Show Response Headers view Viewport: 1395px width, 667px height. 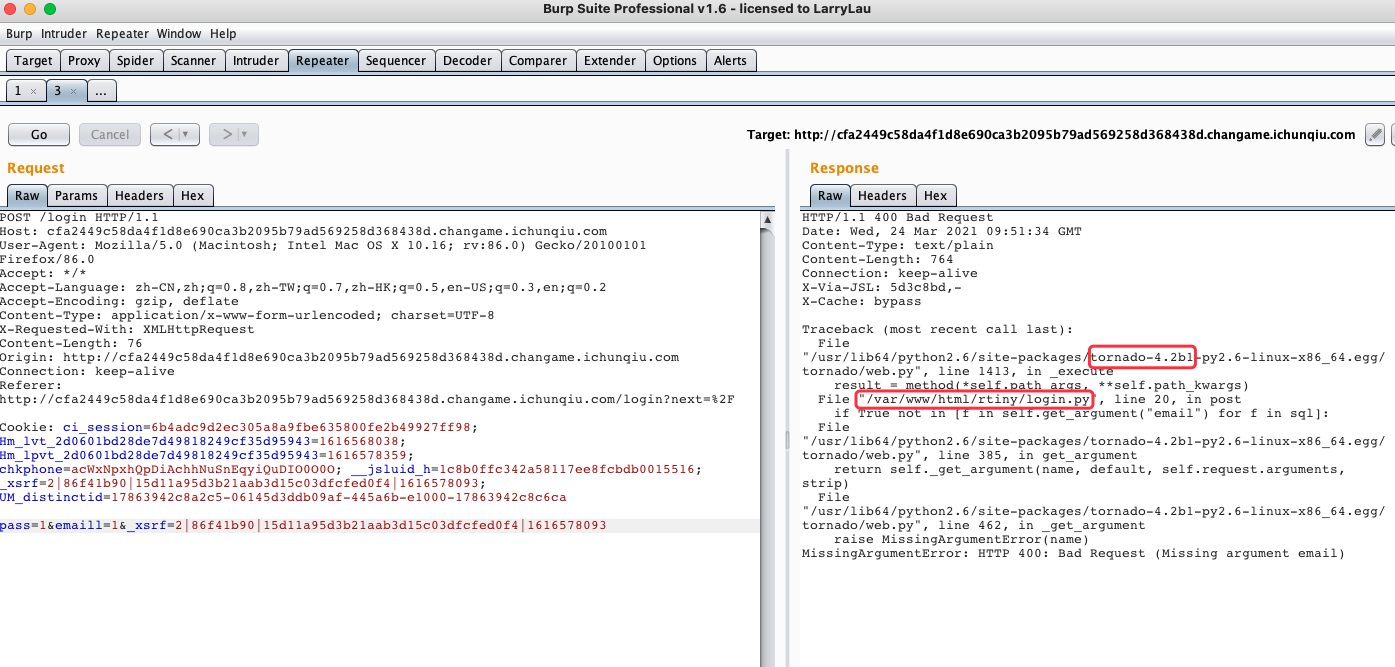(882, 196)
